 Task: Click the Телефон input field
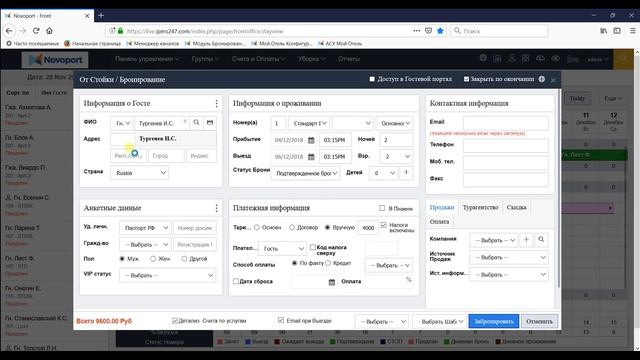click(x=506, y=145)
